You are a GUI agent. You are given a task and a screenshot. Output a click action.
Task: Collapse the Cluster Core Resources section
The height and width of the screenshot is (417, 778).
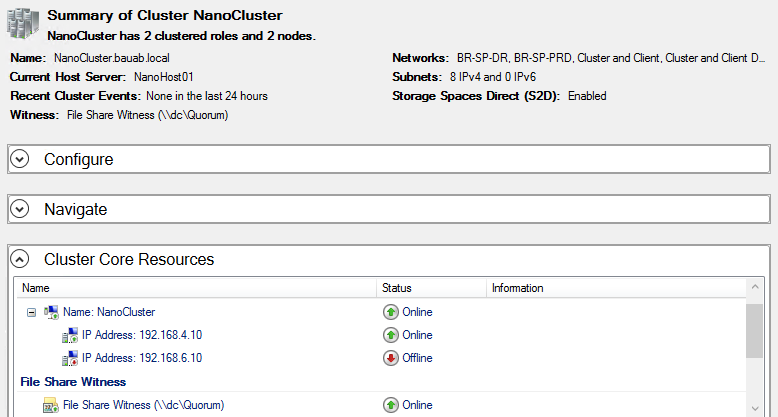(x=20, y=259)
